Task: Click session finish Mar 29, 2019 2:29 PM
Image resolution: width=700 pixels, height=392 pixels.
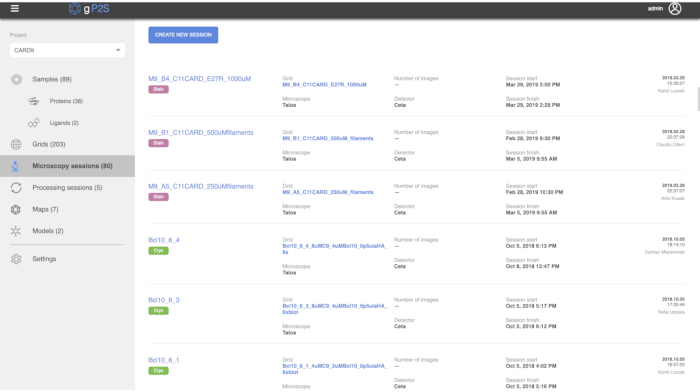Action: [533, 105]
